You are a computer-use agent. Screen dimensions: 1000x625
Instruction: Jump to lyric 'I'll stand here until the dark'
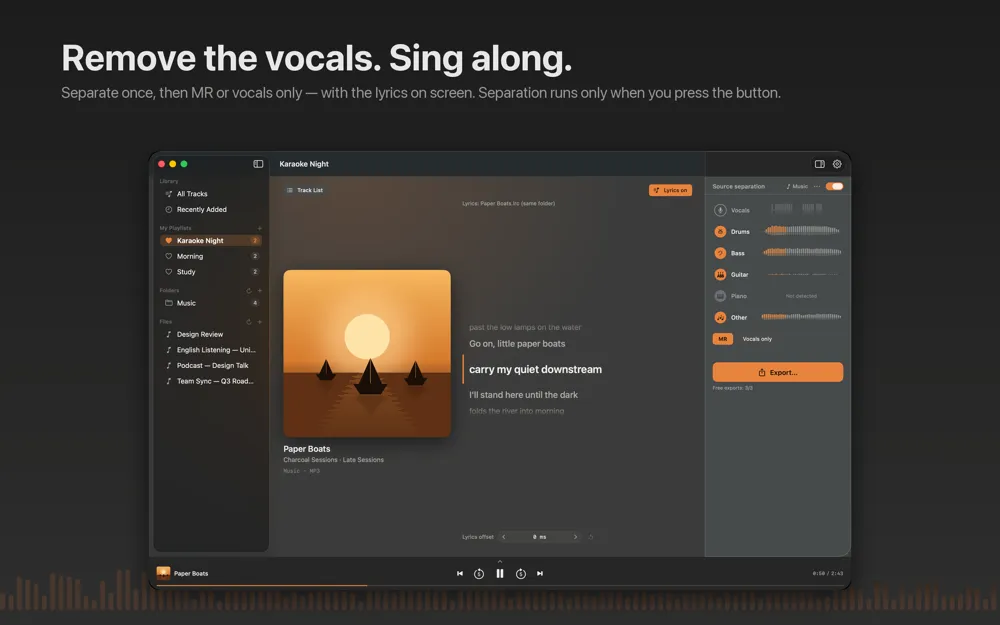(523, 395)
